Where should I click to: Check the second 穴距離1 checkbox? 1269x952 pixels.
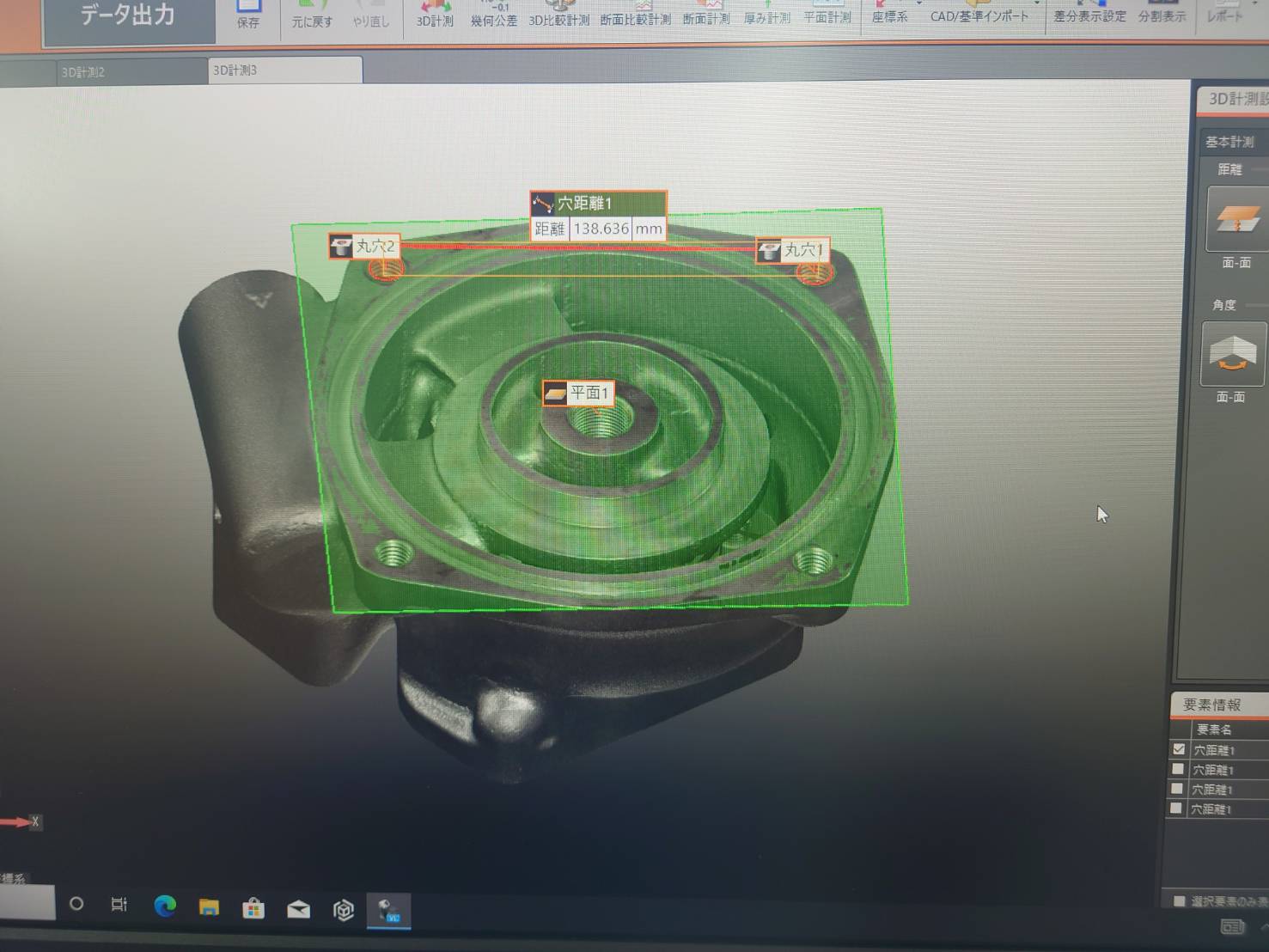click(x=1178, y=769)
